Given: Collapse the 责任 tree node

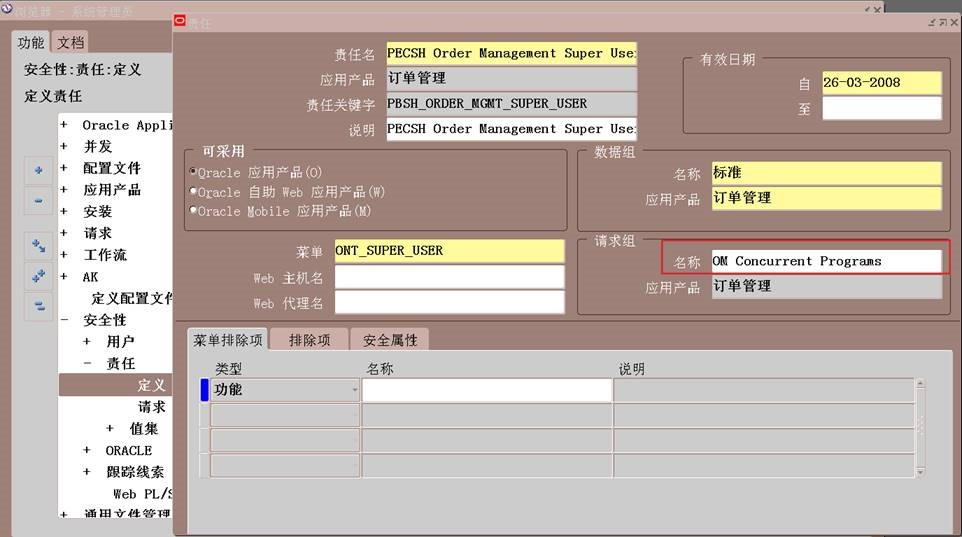Looking at the screenshot, I should pos(87,363).
